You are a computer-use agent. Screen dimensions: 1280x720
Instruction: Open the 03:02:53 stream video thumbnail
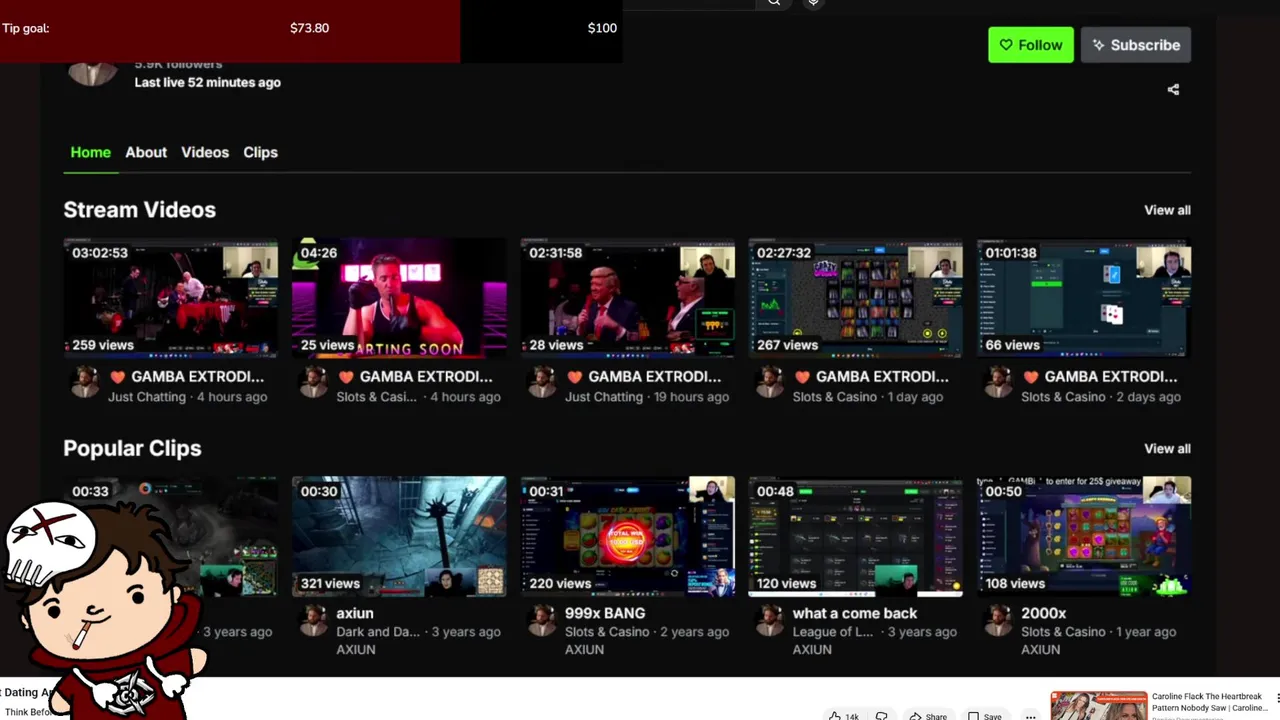pos(171,298)
